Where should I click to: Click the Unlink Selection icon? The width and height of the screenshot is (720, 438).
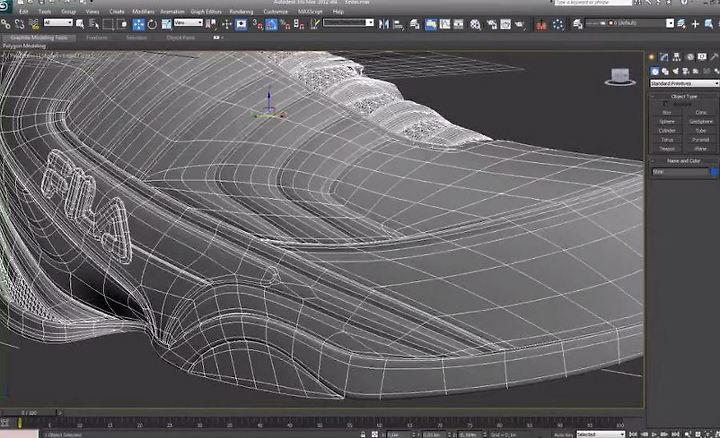(x=20, y=23)
